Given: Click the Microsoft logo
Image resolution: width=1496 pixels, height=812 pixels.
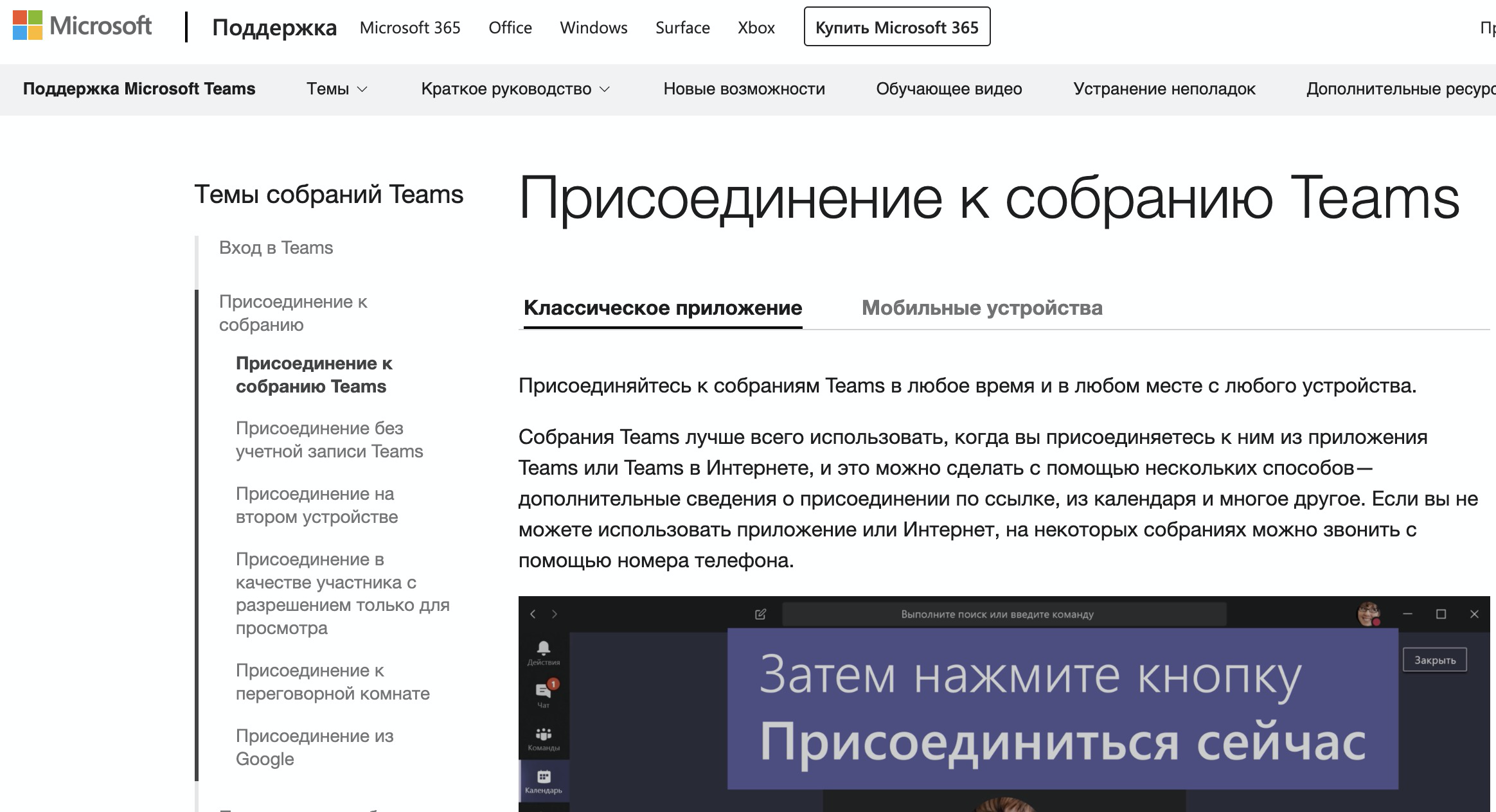Looking at the screenshot, I should pos(82,26).
